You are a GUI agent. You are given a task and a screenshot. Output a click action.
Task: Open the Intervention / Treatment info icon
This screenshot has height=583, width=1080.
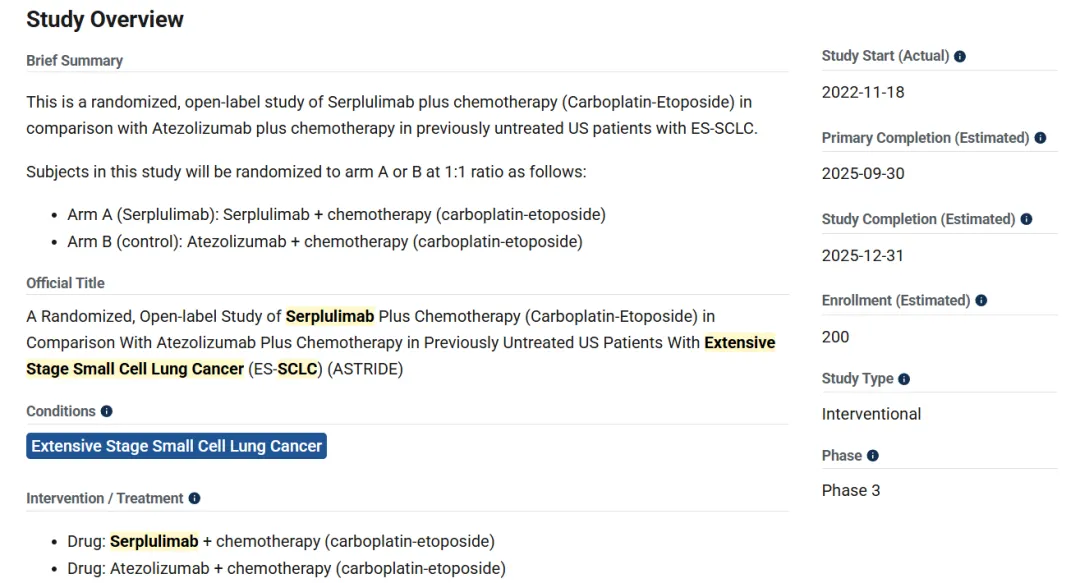pos(194,499)
